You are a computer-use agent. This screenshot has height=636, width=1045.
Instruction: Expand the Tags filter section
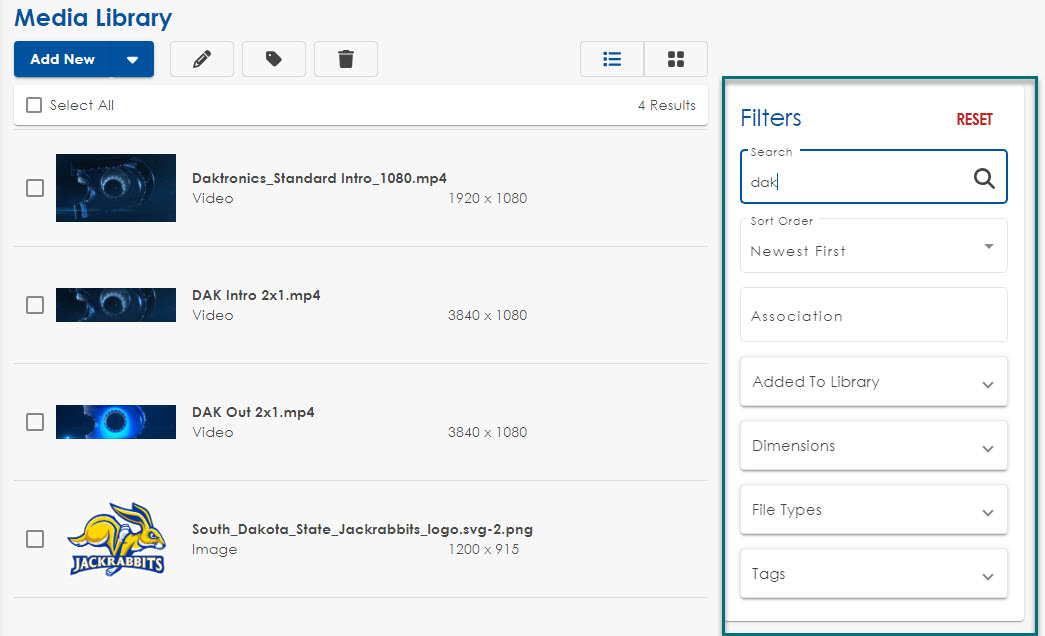[873, 574]
